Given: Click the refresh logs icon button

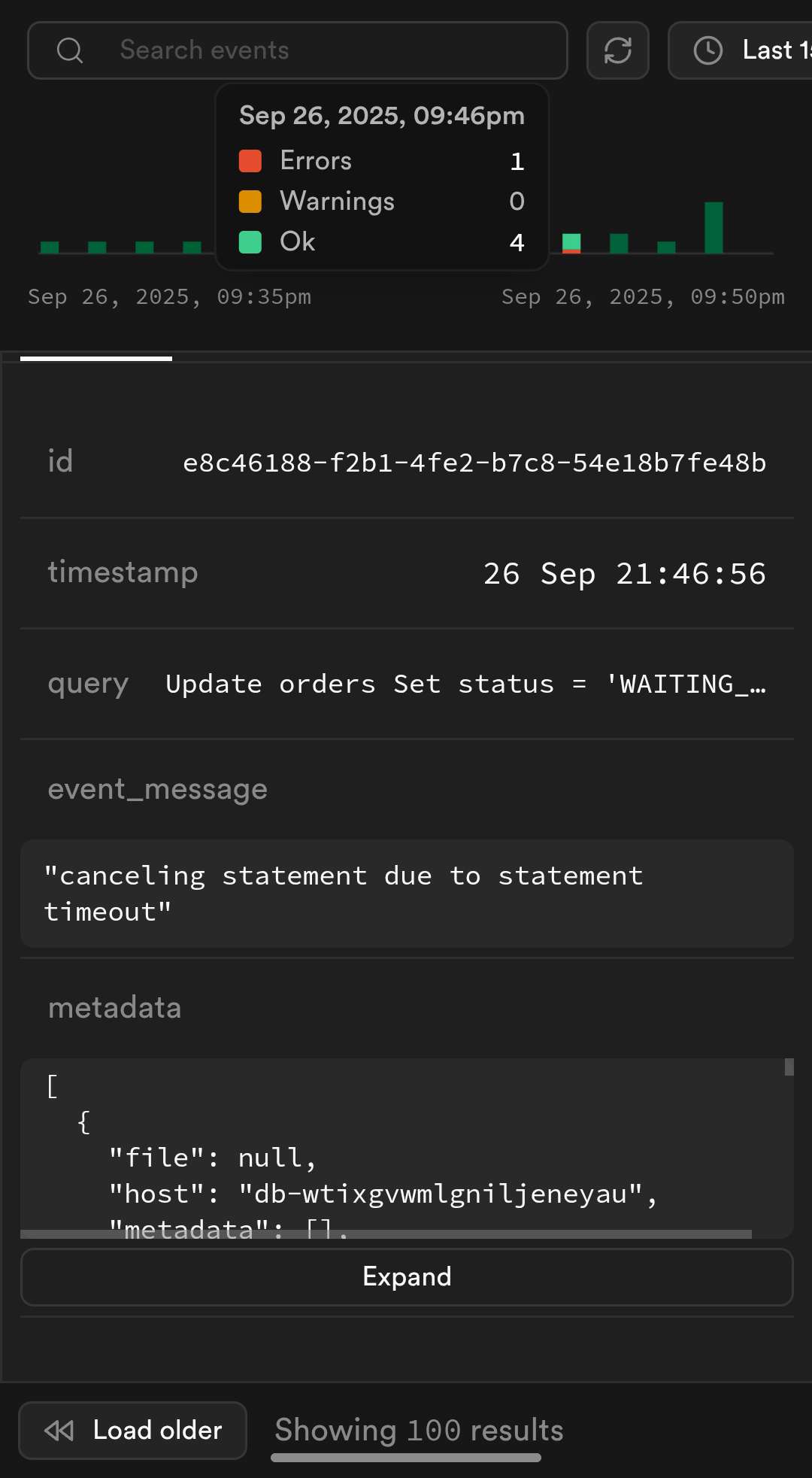Looking at the screenshot, I should (x=617, y=50).
